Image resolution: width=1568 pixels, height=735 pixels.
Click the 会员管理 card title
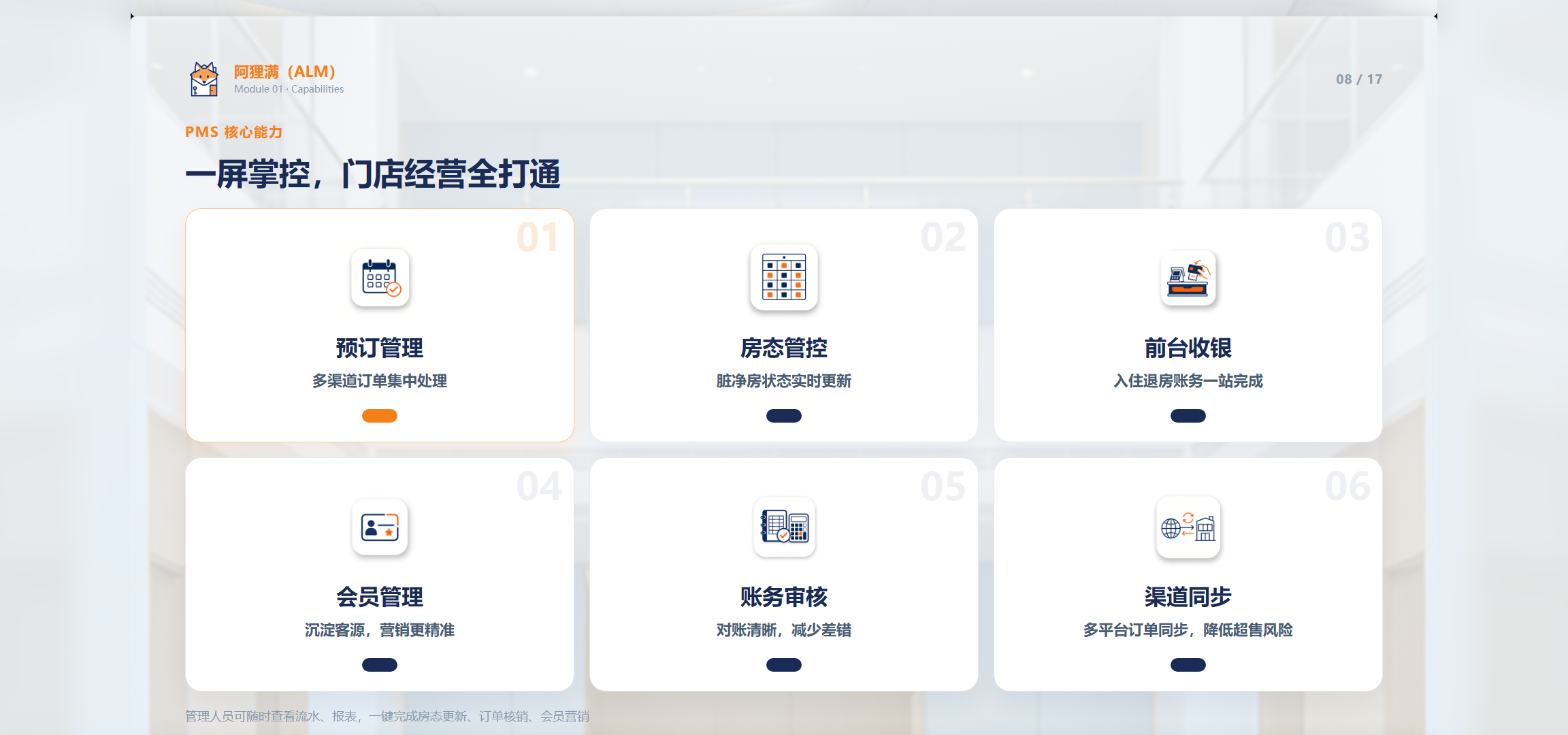380,597
